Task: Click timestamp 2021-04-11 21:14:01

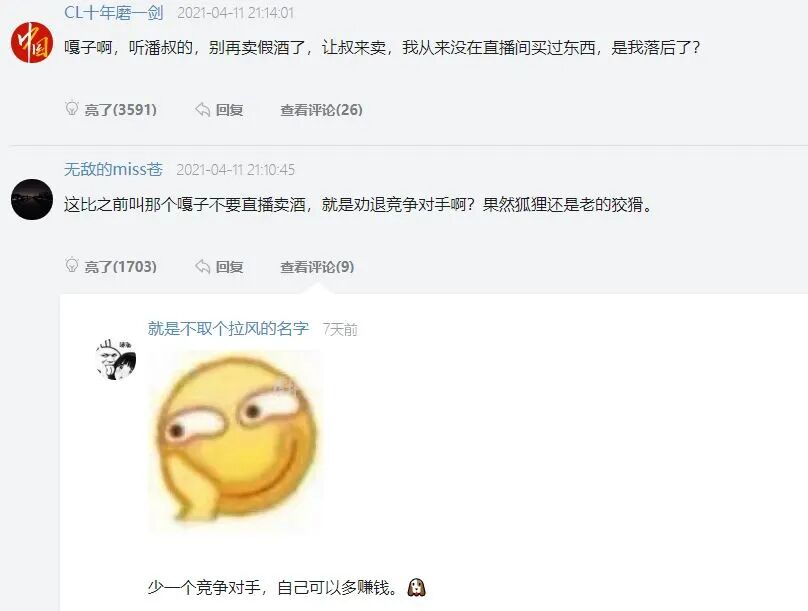Action: point(235,13)
